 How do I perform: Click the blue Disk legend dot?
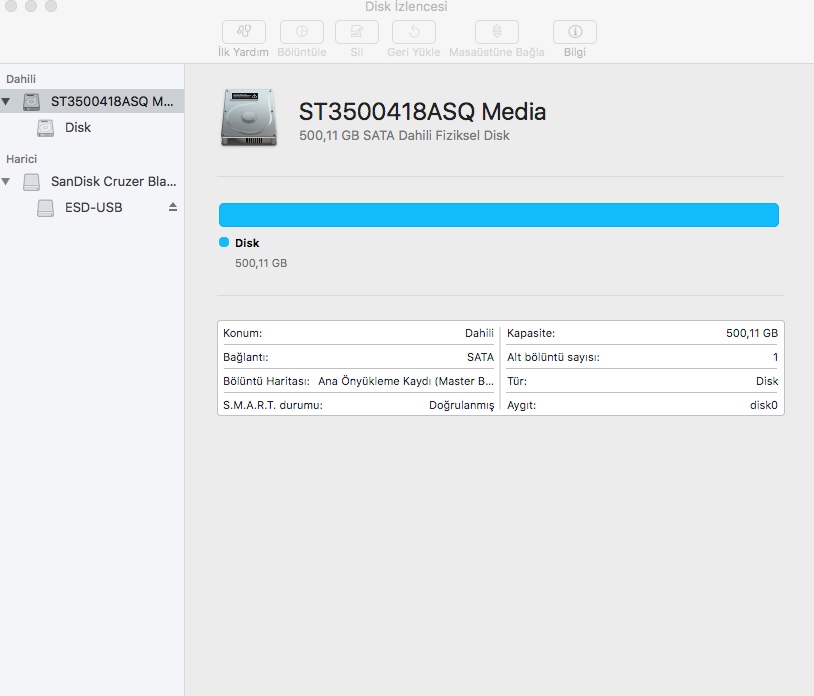[224, 243]
